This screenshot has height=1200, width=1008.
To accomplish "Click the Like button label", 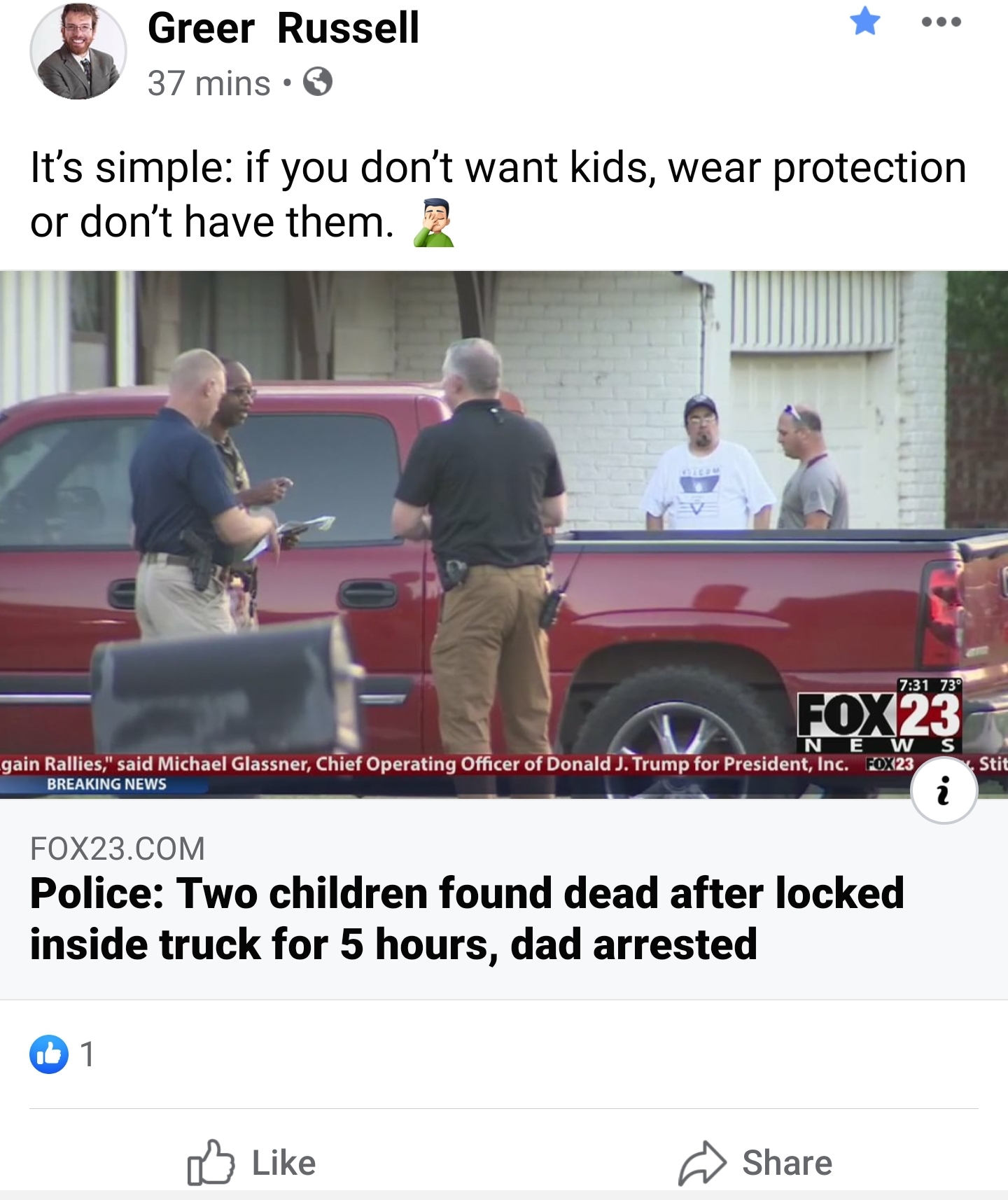I will tap(283, 1163).
